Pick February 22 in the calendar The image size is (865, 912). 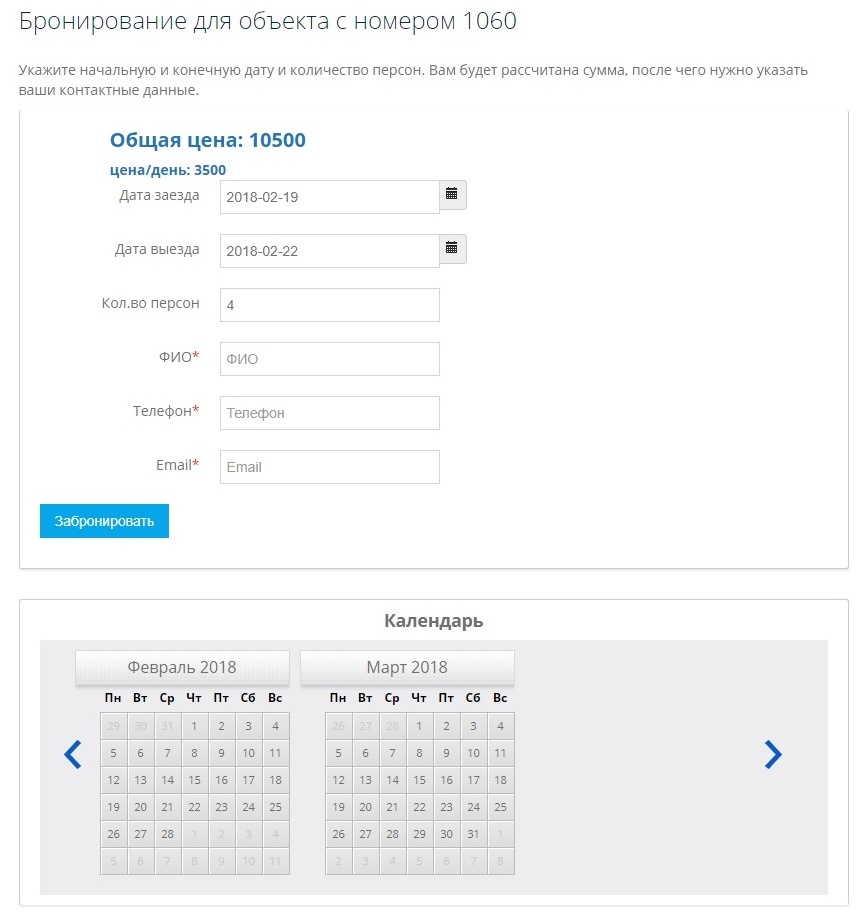(x=195, y=807)
